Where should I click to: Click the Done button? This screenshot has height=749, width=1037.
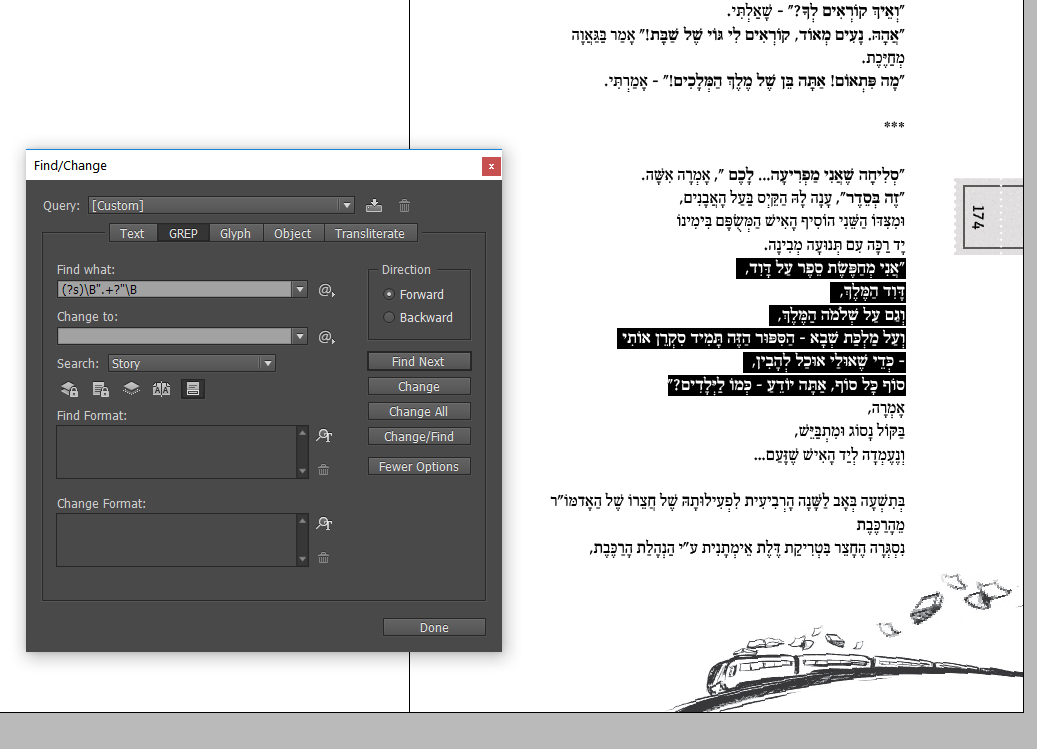tap(435, 627)
